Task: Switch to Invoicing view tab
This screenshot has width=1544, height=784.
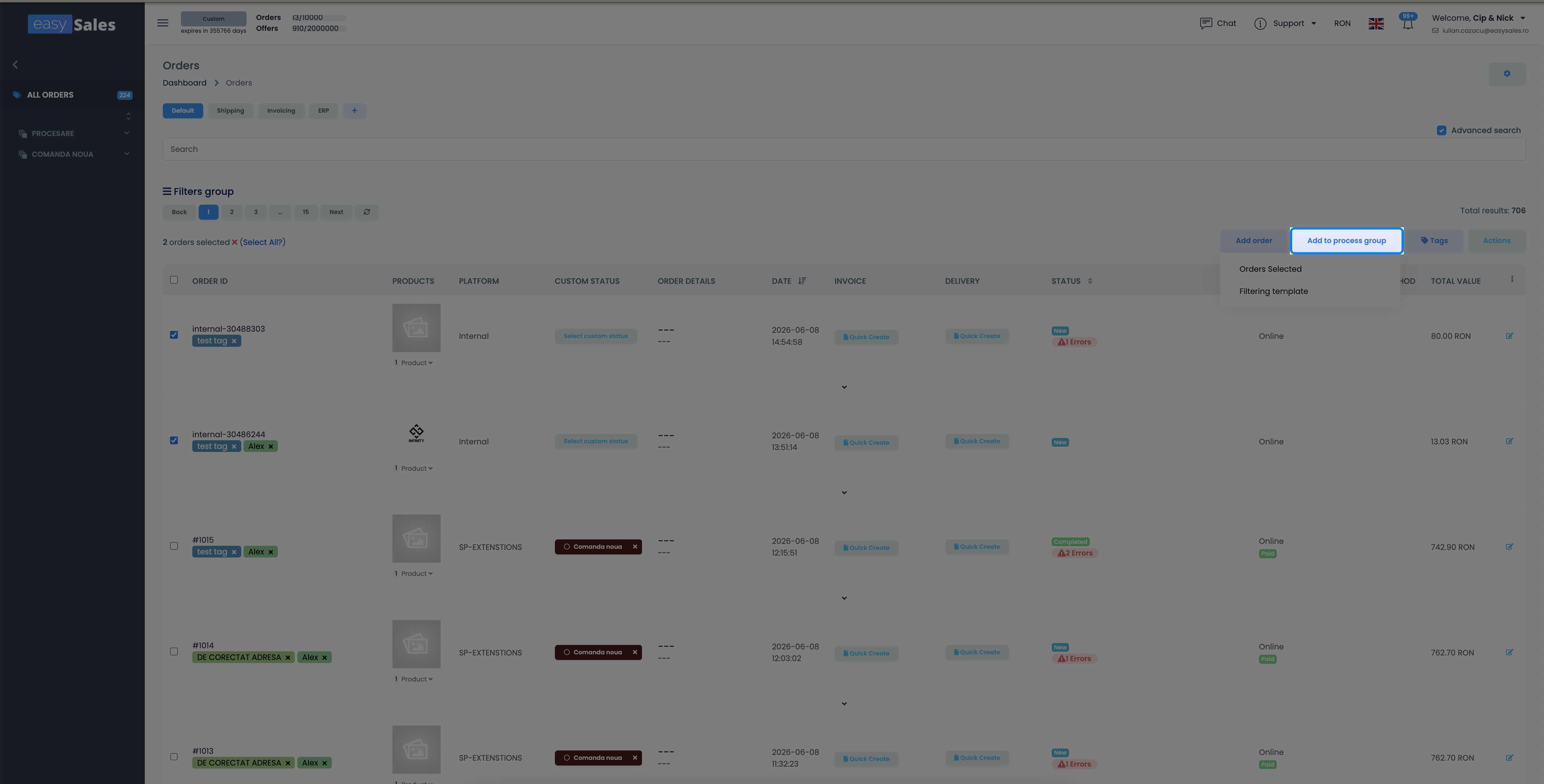Action: pyautogui.click(x=281, y=110)
